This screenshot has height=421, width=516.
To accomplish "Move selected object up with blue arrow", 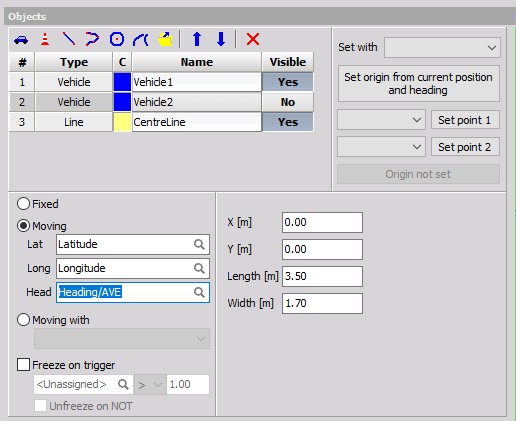I will click(197, 39).
